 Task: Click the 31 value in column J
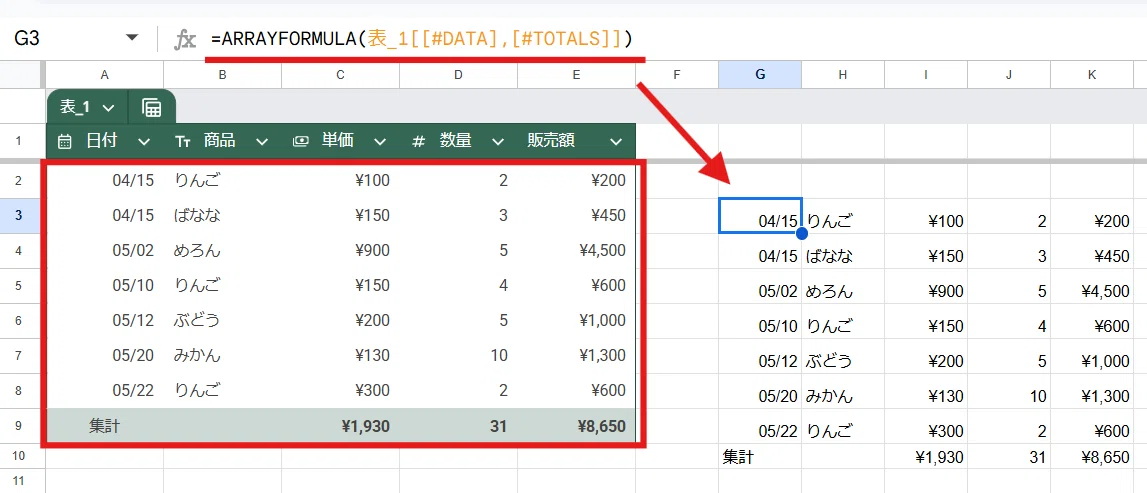(1038, 457)
